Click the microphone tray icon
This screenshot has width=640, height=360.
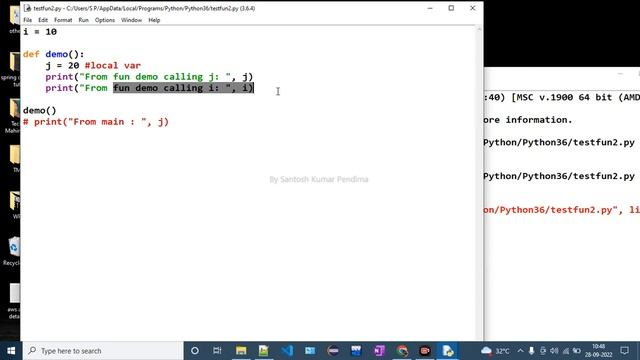[531, 351]
